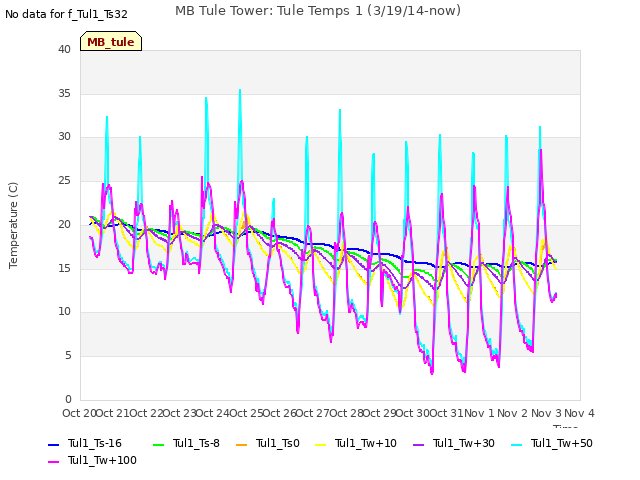Click the Nov 1 x-axis tick label
The height and width of the screenshot is (480, 640).
[x=480, y=413]
